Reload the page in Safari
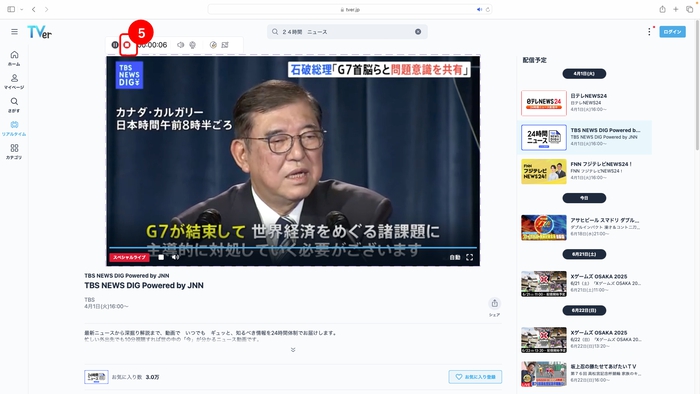The width and height of the screenshot is (700, 394). [x=488, y=9]
